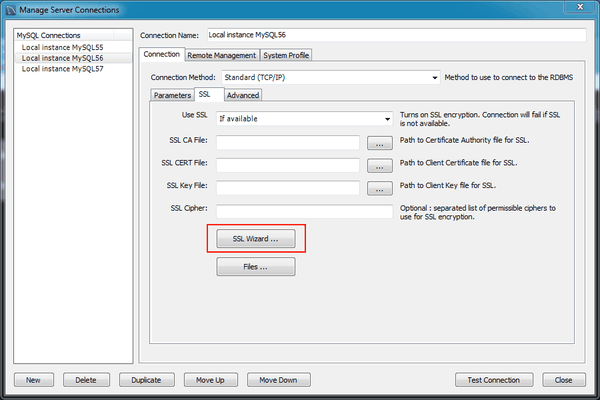
Task: Browse for SSL CA File
Action: pyautogui.click(x=378, y=143)
